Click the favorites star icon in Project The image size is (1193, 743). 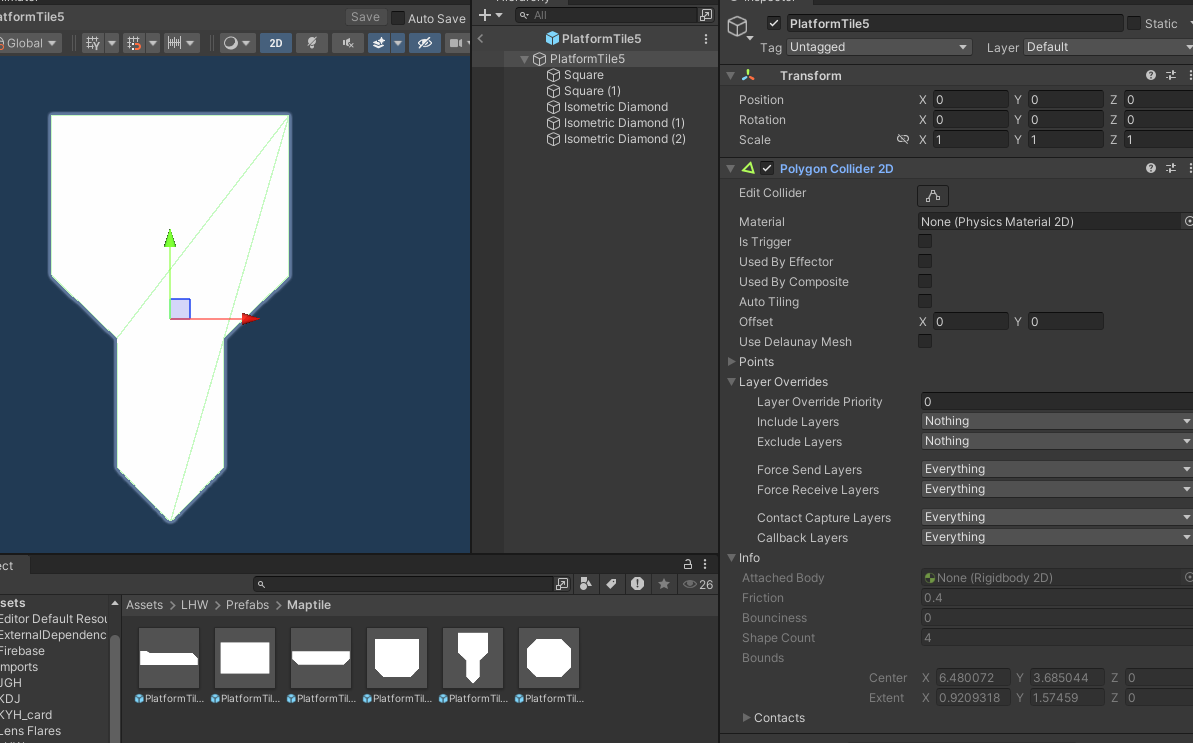pos(663,584)
